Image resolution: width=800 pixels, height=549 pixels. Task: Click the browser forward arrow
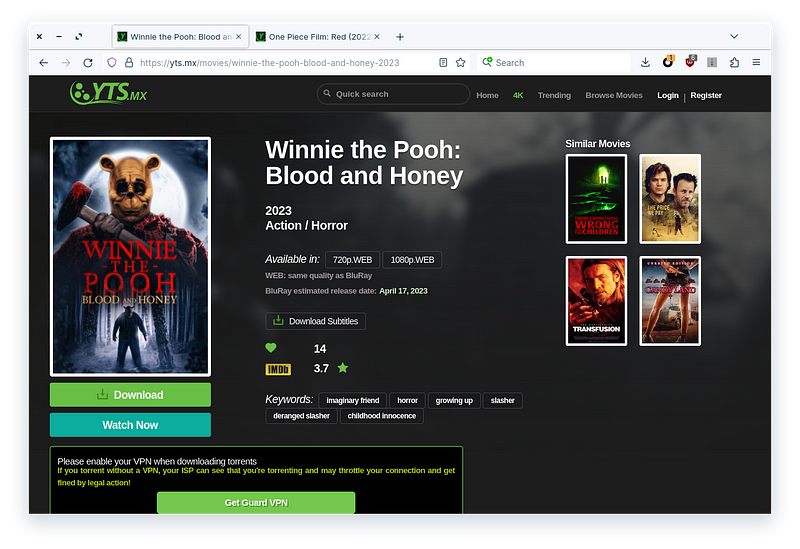[x=66, y=63]
